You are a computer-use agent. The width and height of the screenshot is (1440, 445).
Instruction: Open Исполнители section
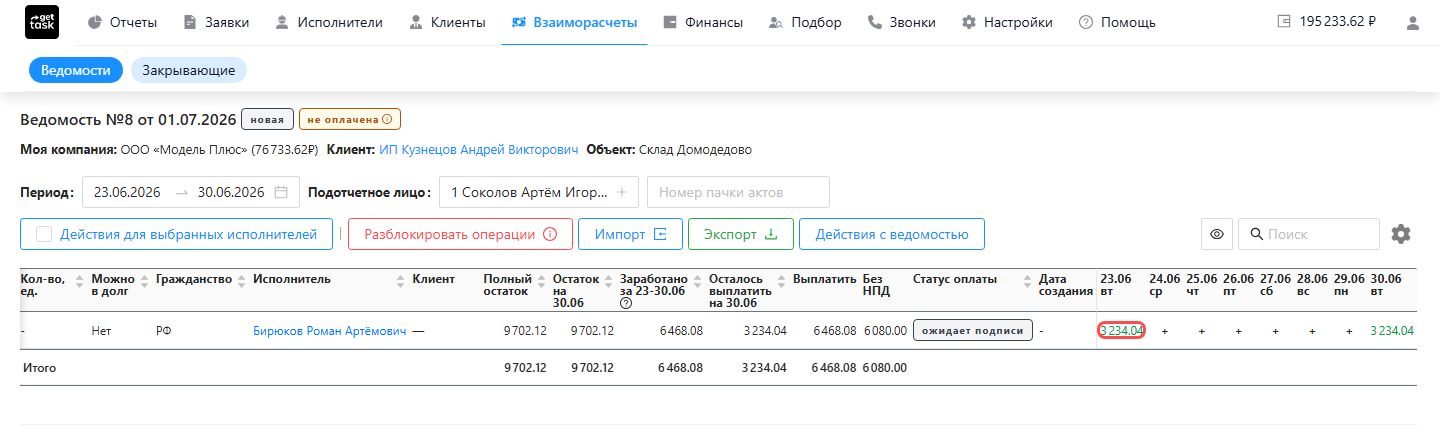pyautogui.click(x=328, y=22)
